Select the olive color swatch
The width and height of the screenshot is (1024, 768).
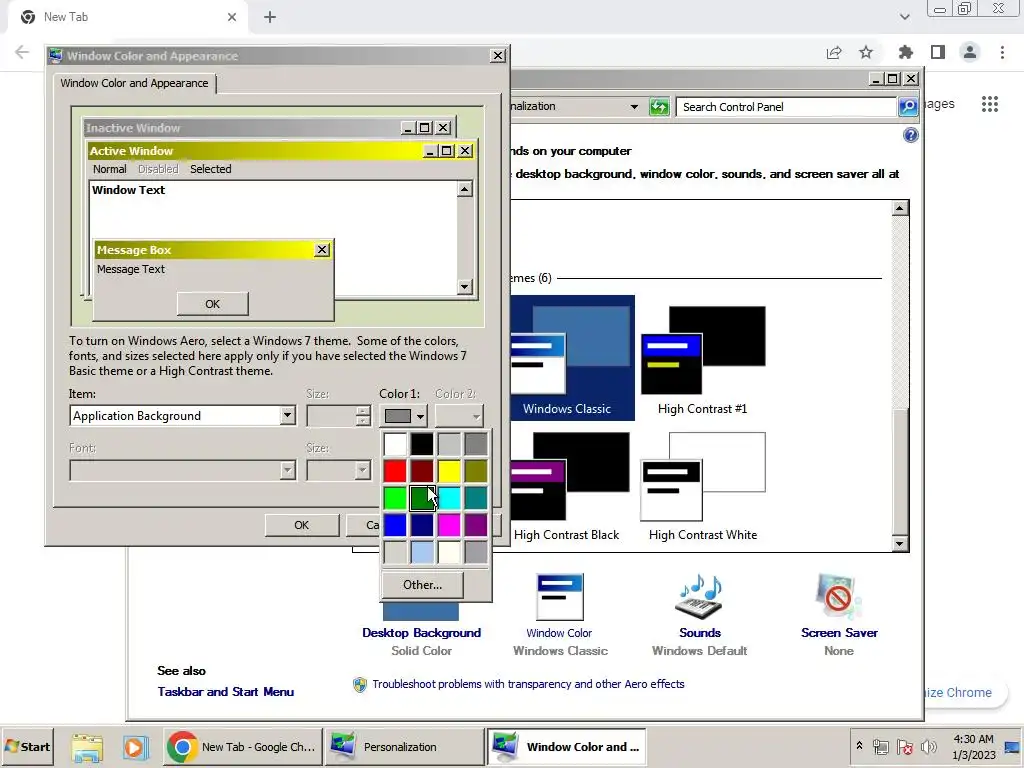tap(476, 471)
